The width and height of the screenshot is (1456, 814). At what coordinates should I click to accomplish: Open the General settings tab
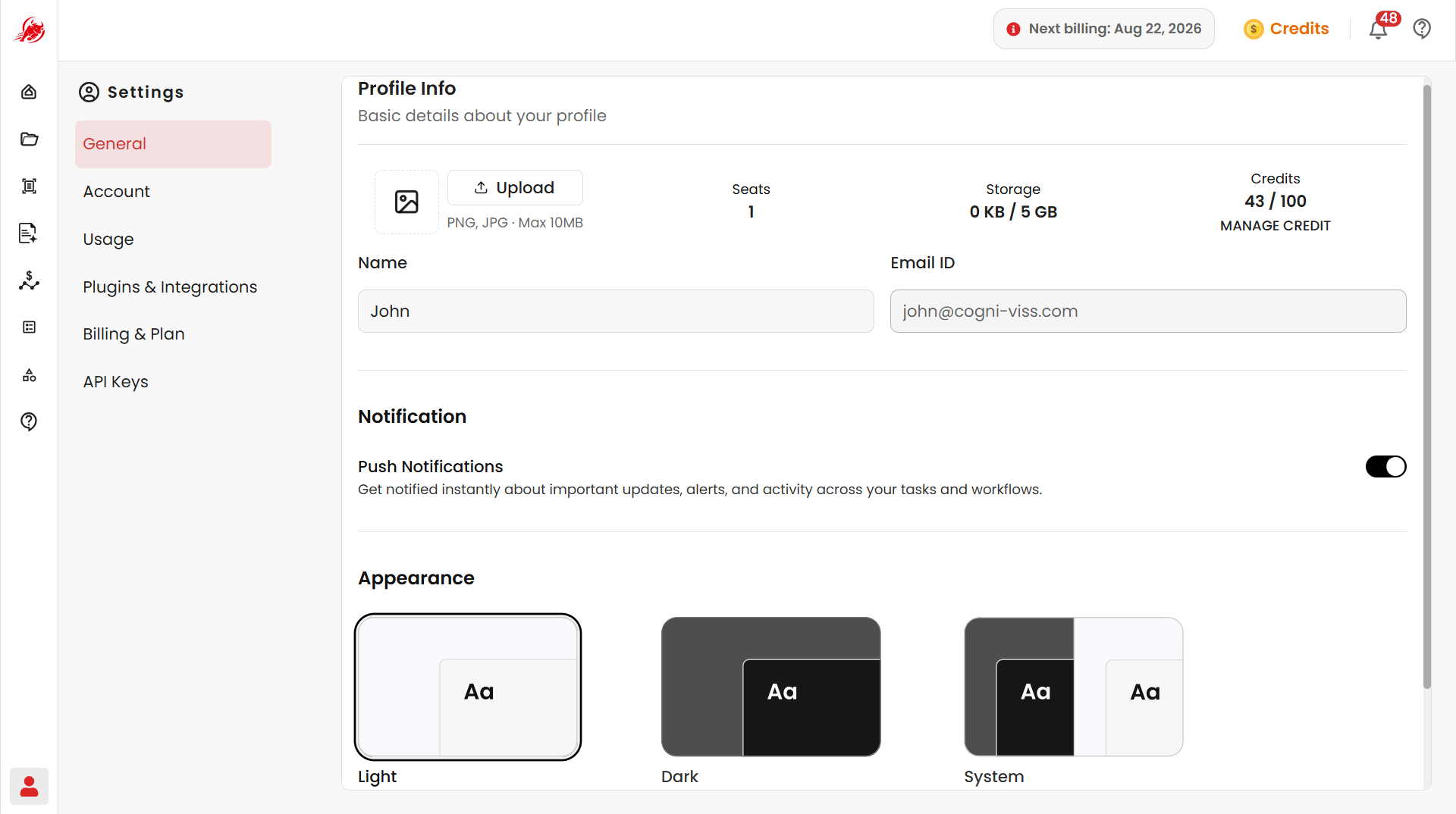pyautogui.click(x=173, y=144)
